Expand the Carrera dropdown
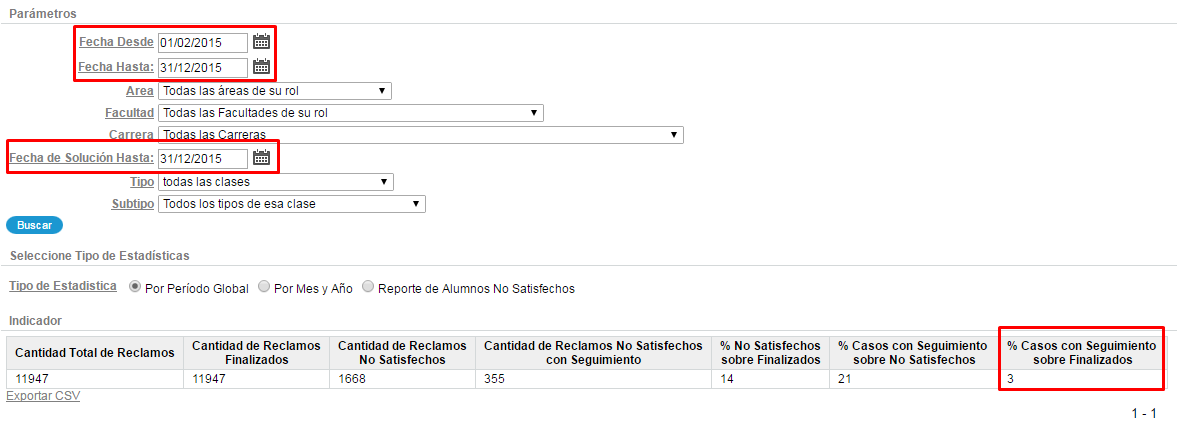Screen dimensions: 1177x425 [x=420, y=135]
